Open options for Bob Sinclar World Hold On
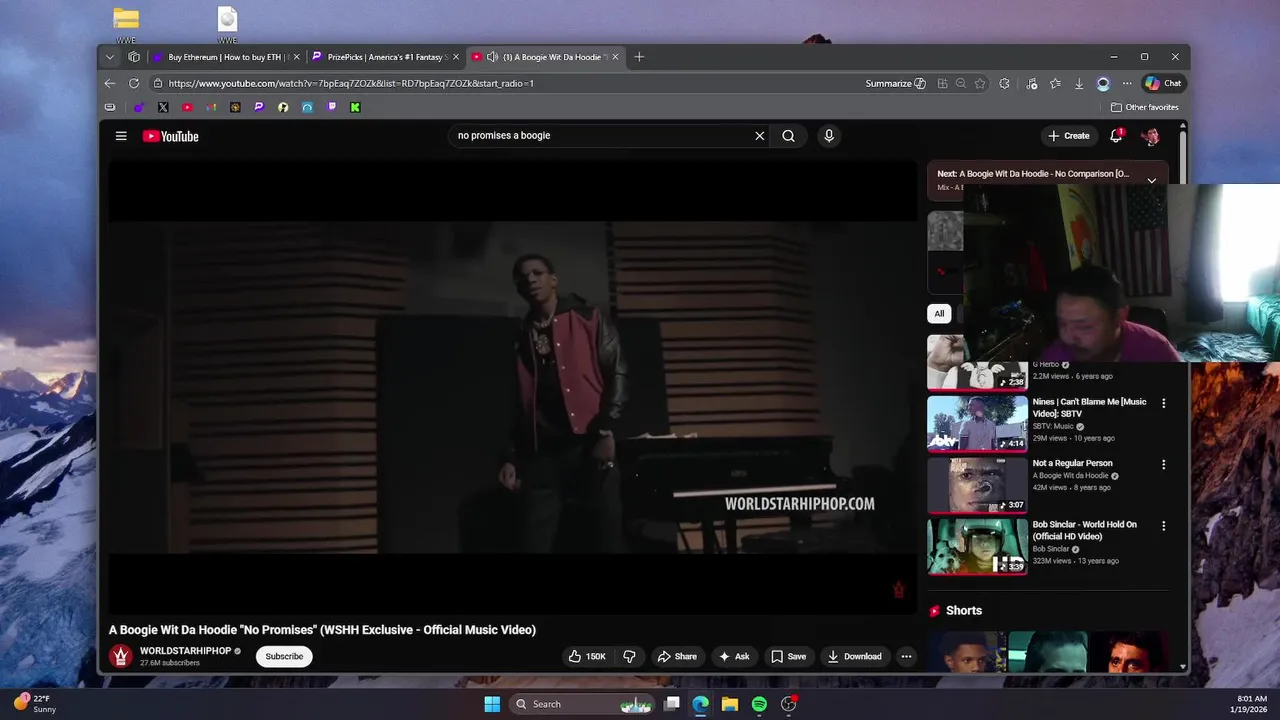This screenshot has height=720, width=1280. pyautogui.click(x=1163, y=526)
